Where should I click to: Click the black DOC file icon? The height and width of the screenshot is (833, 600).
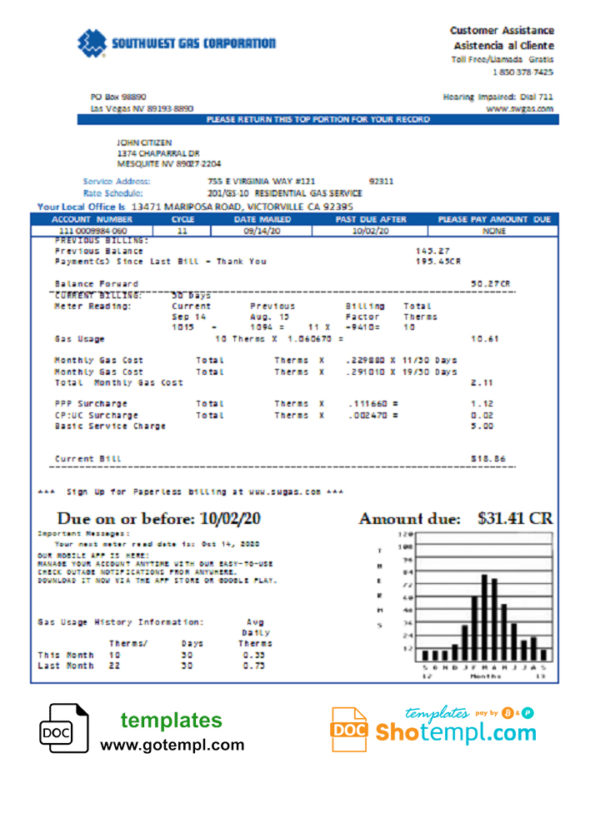pyautogui.click(x=64, y=728)
